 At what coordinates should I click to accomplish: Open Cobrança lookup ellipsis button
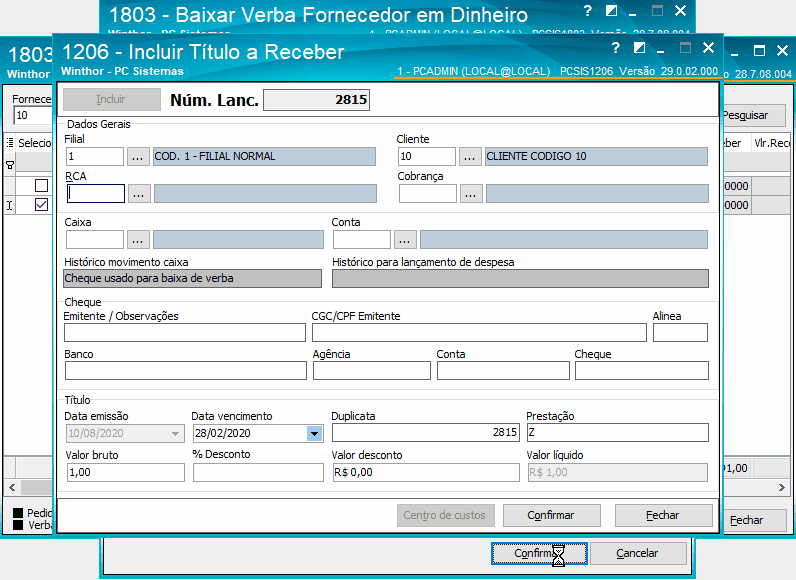coord(471,193)
